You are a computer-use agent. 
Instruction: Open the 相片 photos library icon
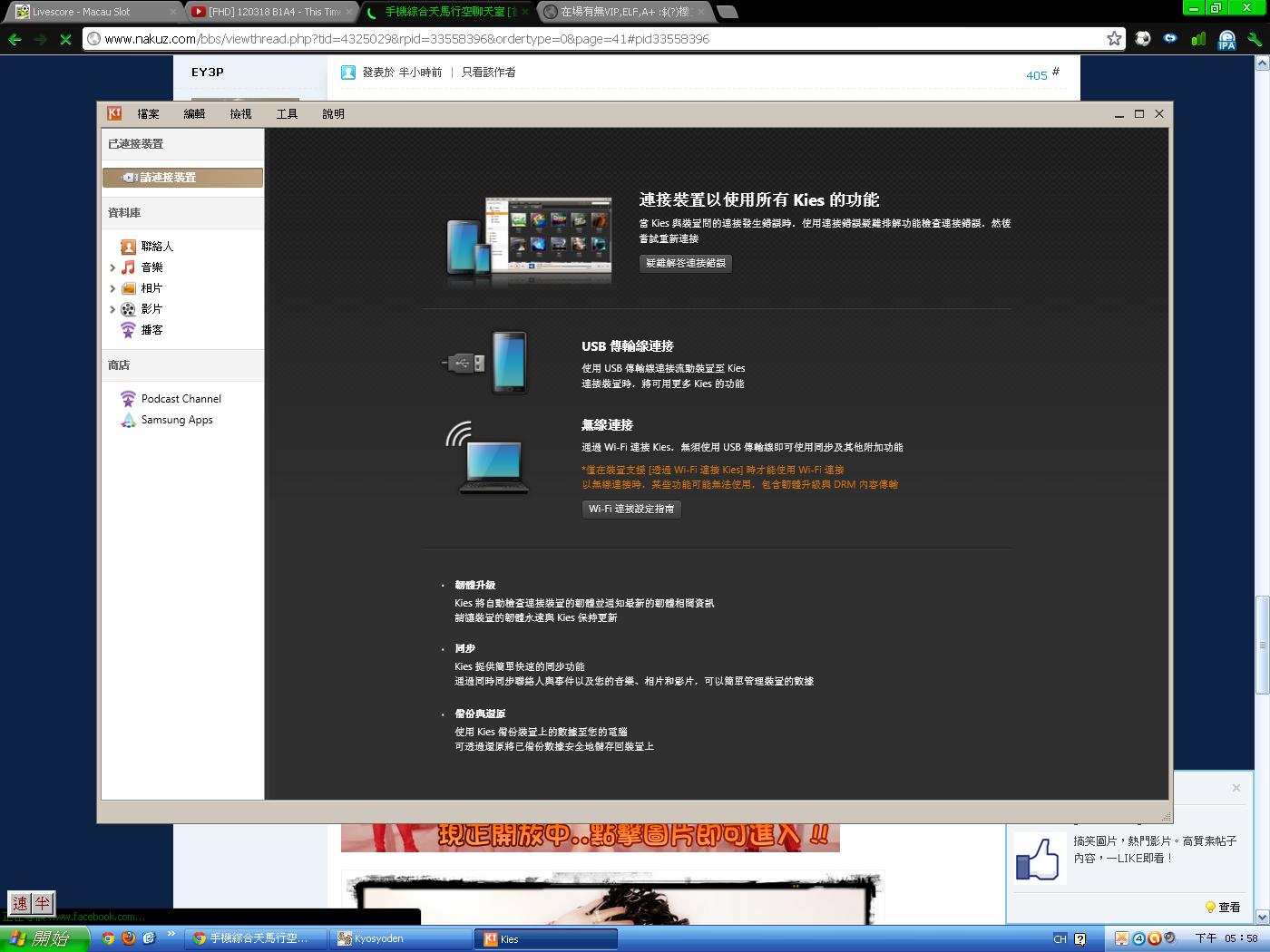128,288
